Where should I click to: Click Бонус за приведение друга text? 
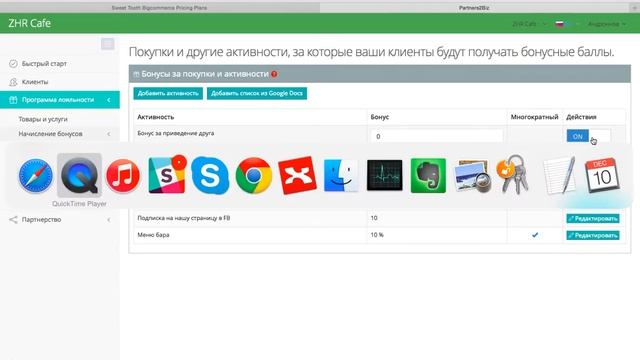pyautogui.click(x=176, y=133)
